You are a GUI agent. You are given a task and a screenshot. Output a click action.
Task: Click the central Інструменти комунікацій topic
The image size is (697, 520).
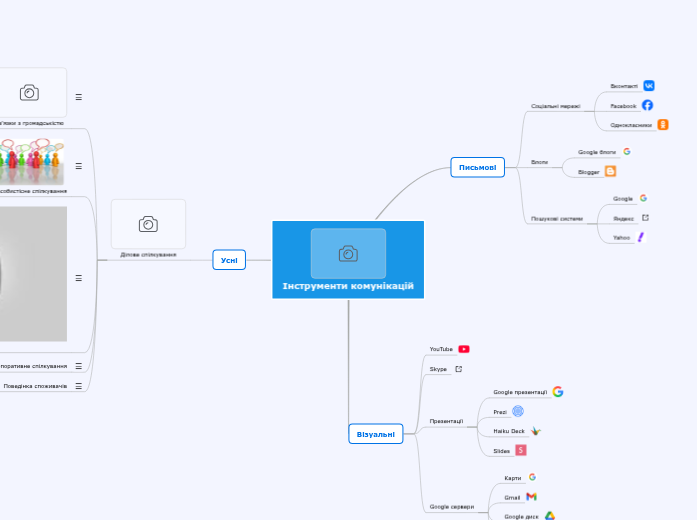click(348, 260)
